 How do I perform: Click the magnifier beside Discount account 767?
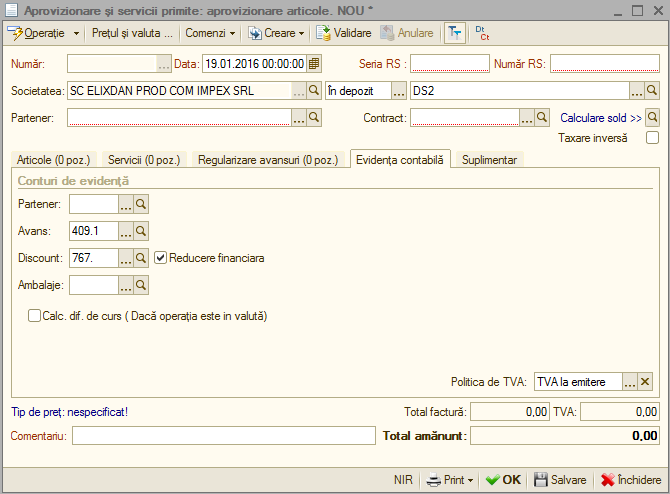point(141,258)
